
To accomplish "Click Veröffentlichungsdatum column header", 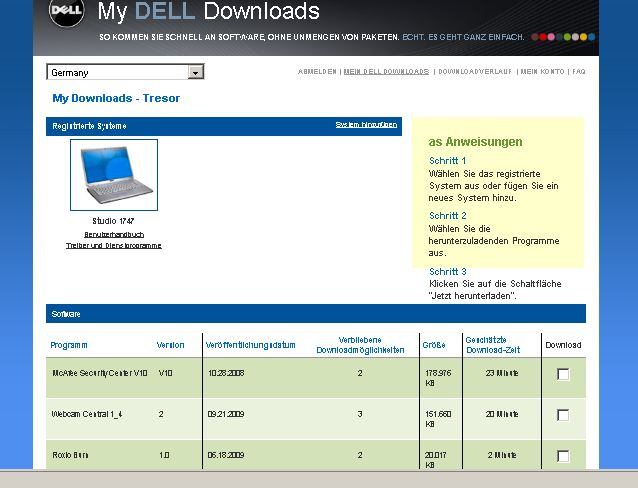I will tap(250, 345).
